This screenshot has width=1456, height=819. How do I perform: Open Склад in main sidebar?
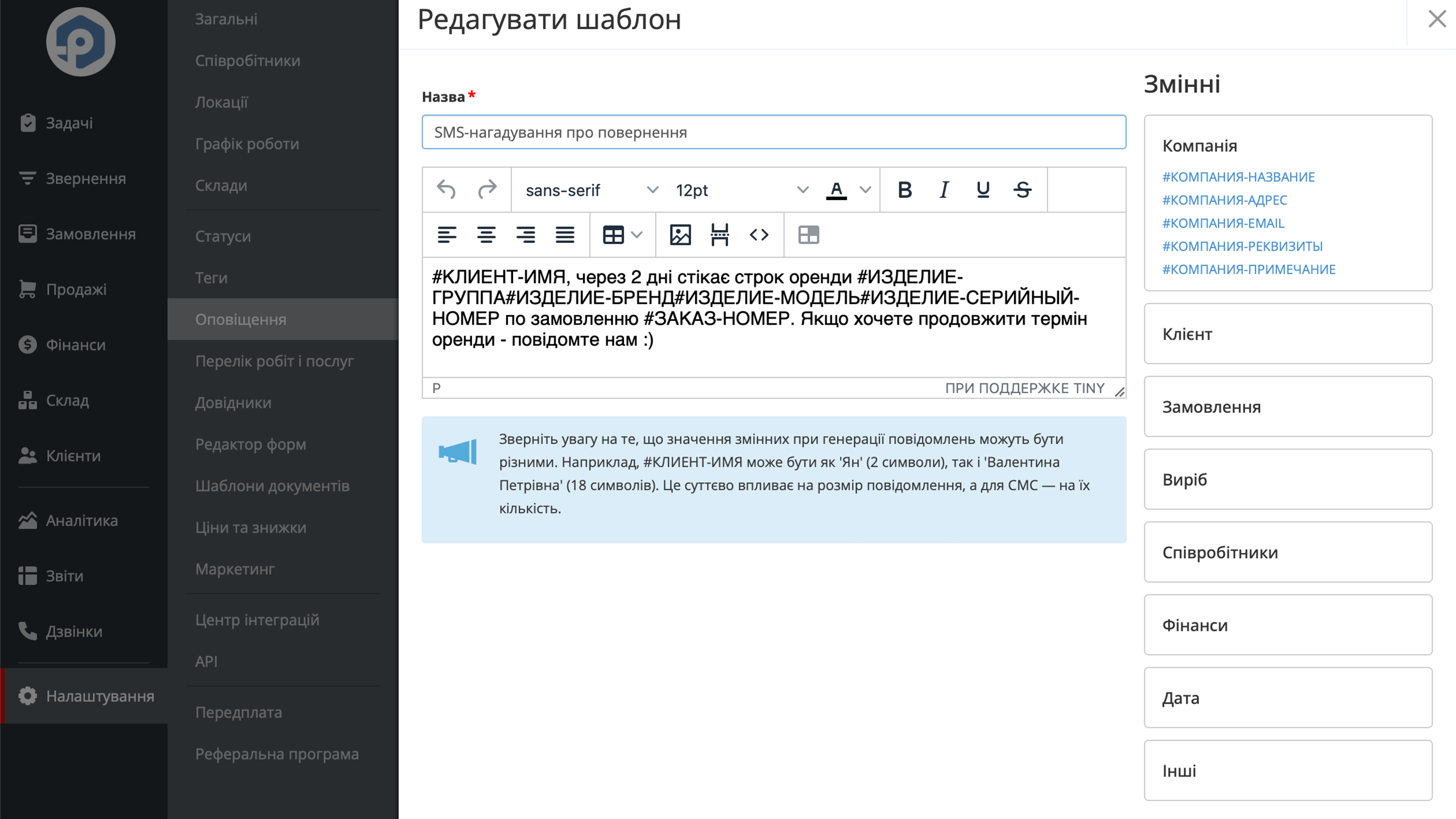84,400
